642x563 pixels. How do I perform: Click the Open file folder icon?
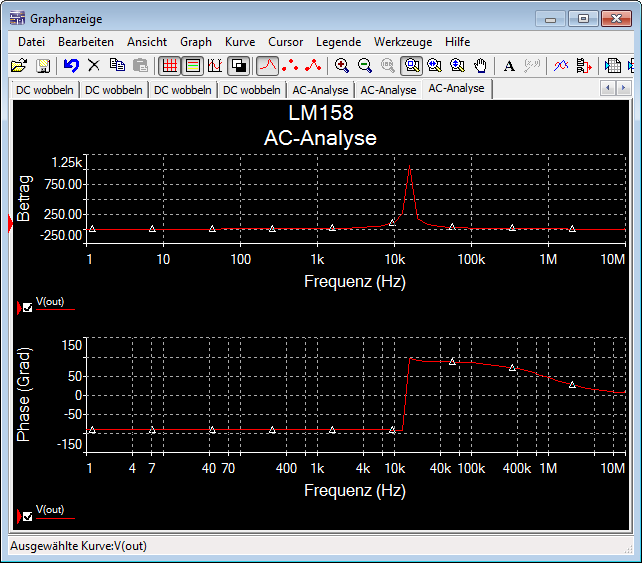[x=19, y=66]
